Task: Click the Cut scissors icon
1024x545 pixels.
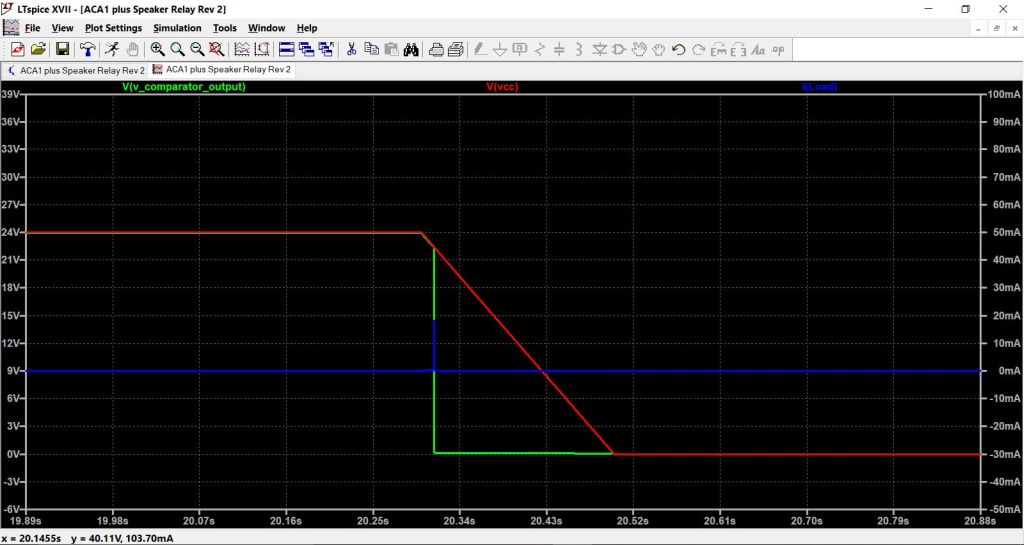Action: 351,50
